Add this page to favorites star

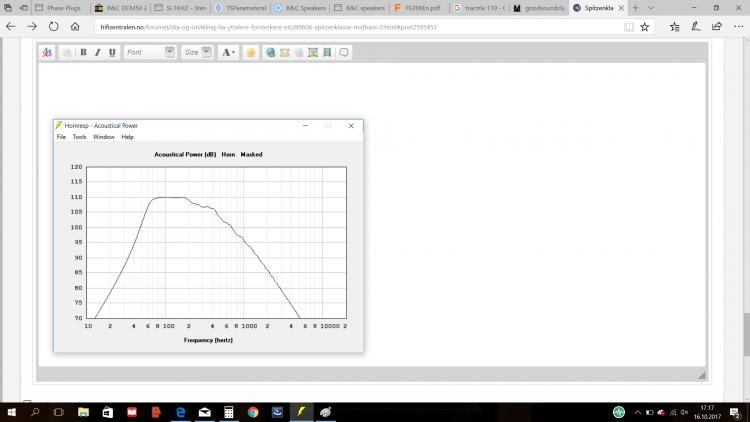click(x=645, y=27)
